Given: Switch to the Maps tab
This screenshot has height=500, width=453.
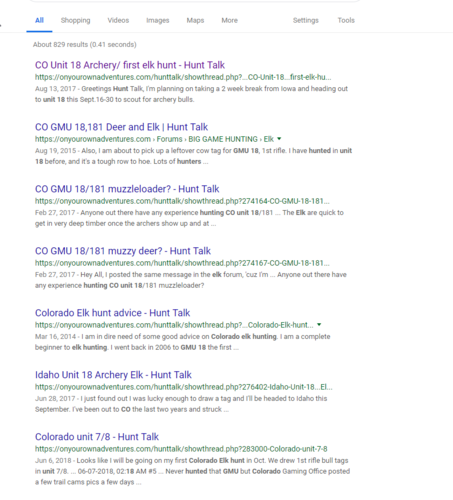Looking at the screenshot, I should point(195,20).
